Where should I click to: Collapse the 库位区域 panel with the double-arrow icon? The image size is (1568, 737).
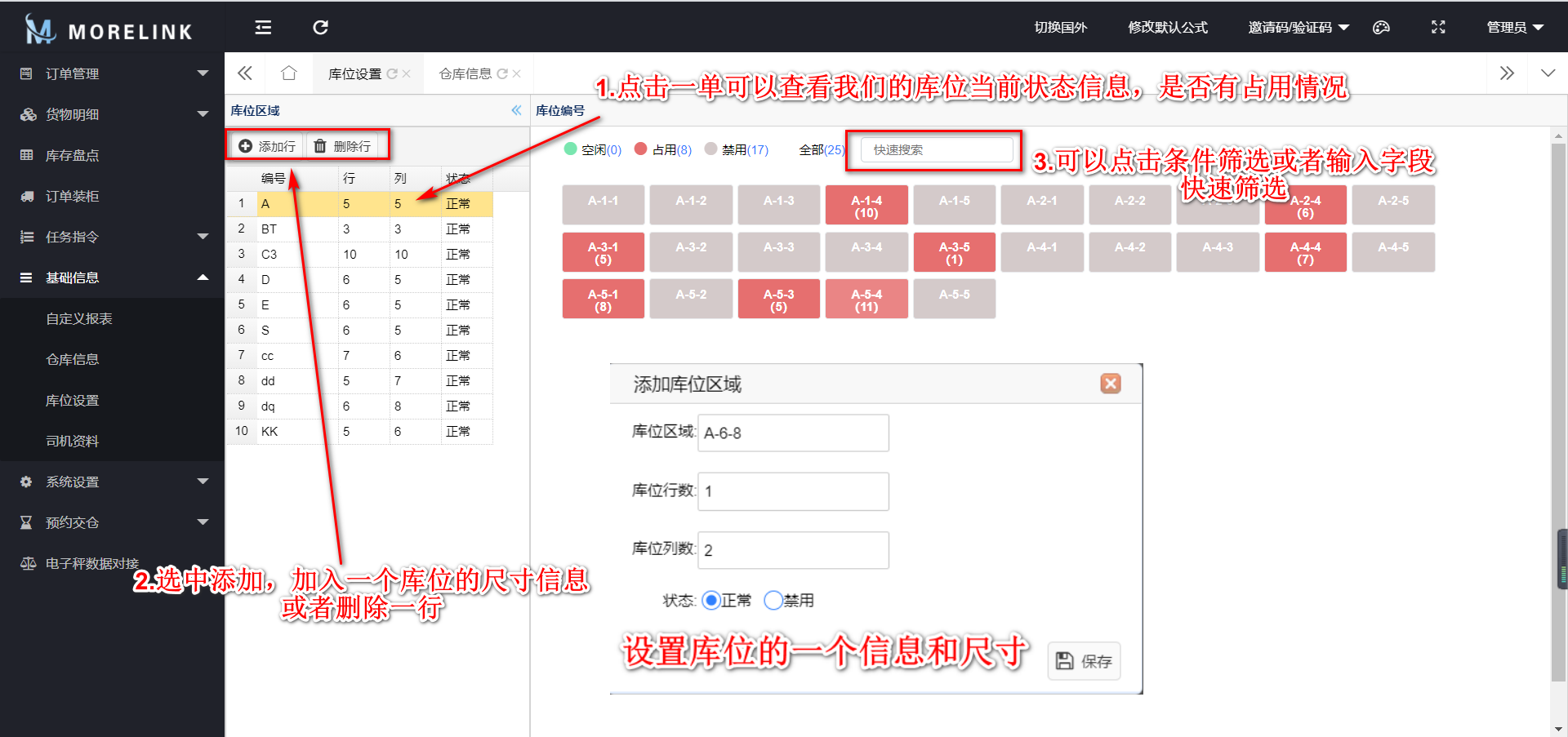pyautogui.click(x=516, y=110)
